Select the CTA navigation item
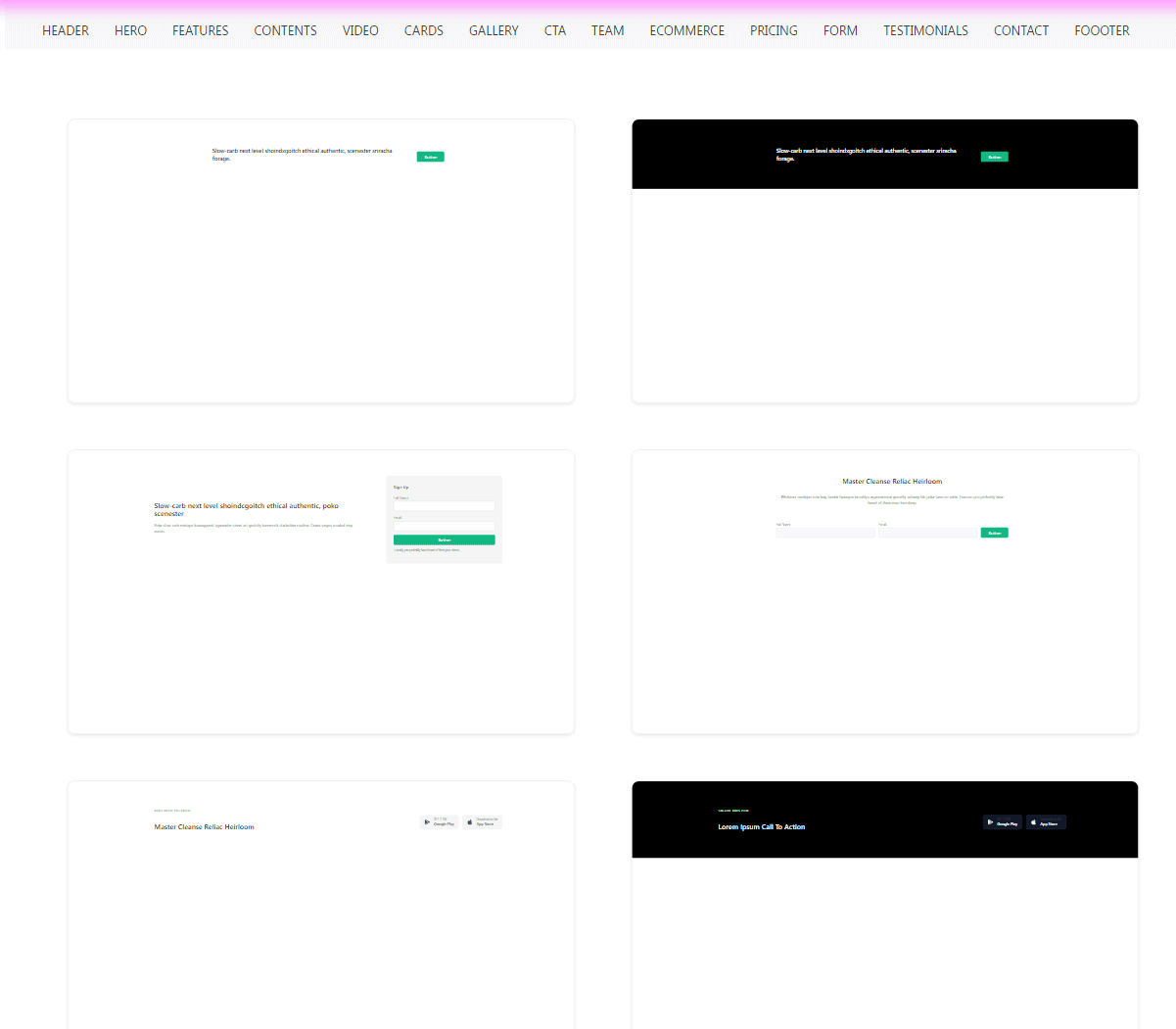Image resolution: width=1176 pixels, height=1029 pixels. (555, 30)
